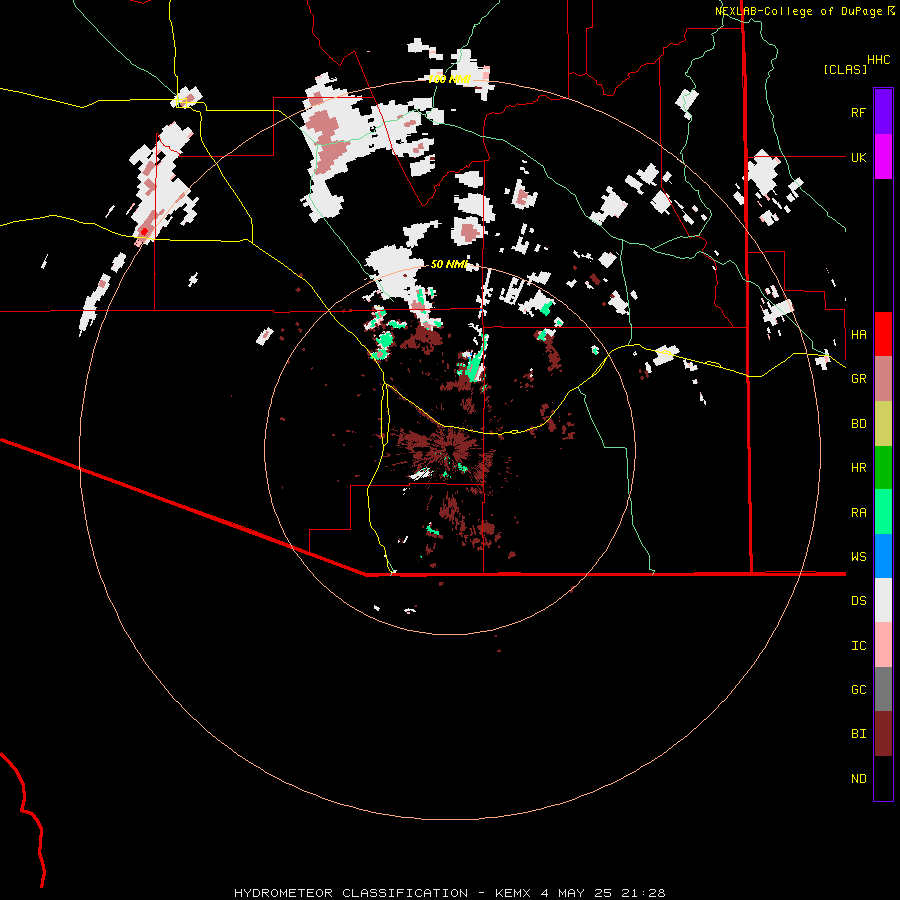Screen dimensions: 900x900
Task: Click the HHC product label
Action: click(x=878, y=60)
